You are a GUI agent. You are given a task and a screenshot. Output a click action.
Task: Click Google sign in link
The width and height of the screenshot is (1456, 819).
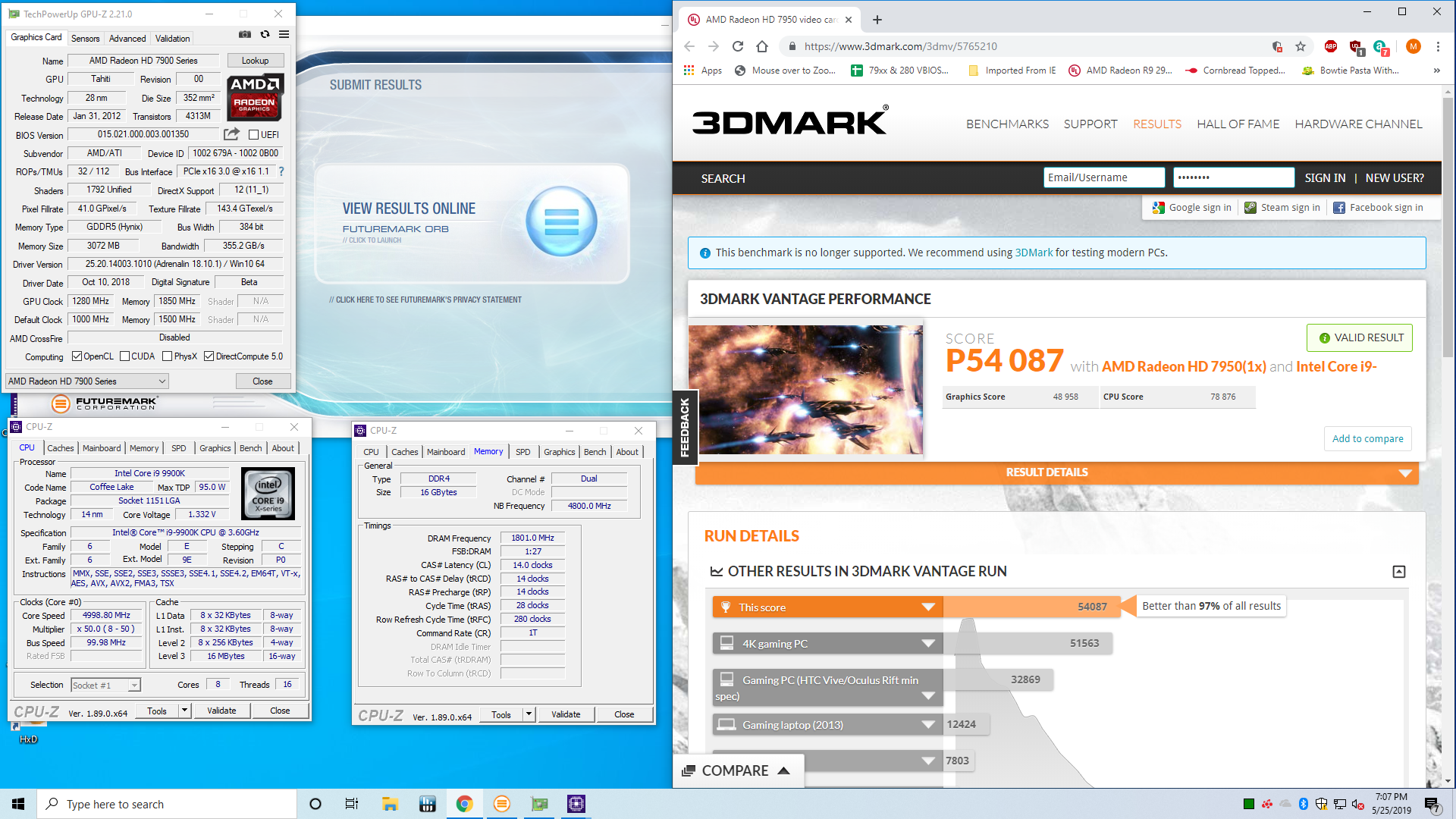pyautogui.click(x=1191, y=207)
